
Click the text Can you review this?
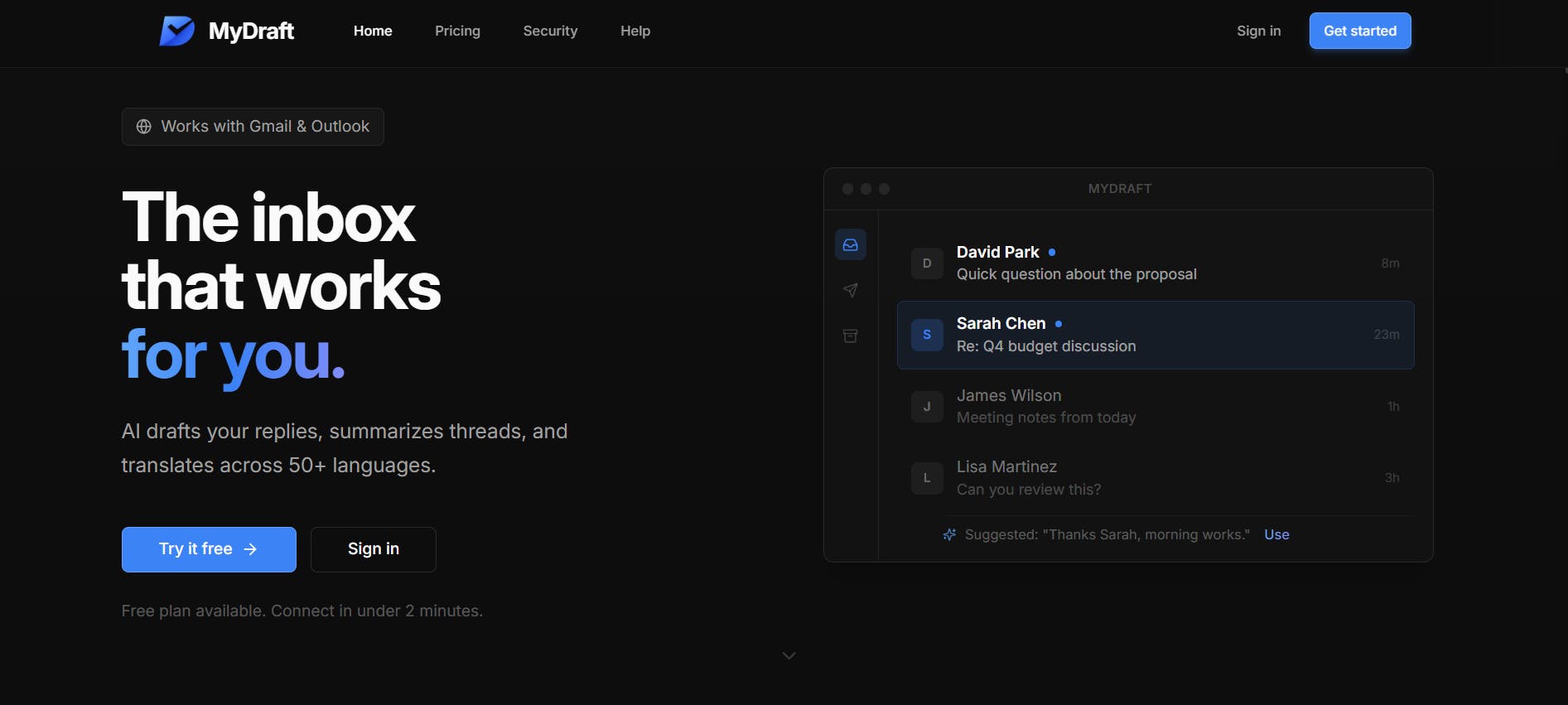tap(1029, 490)
